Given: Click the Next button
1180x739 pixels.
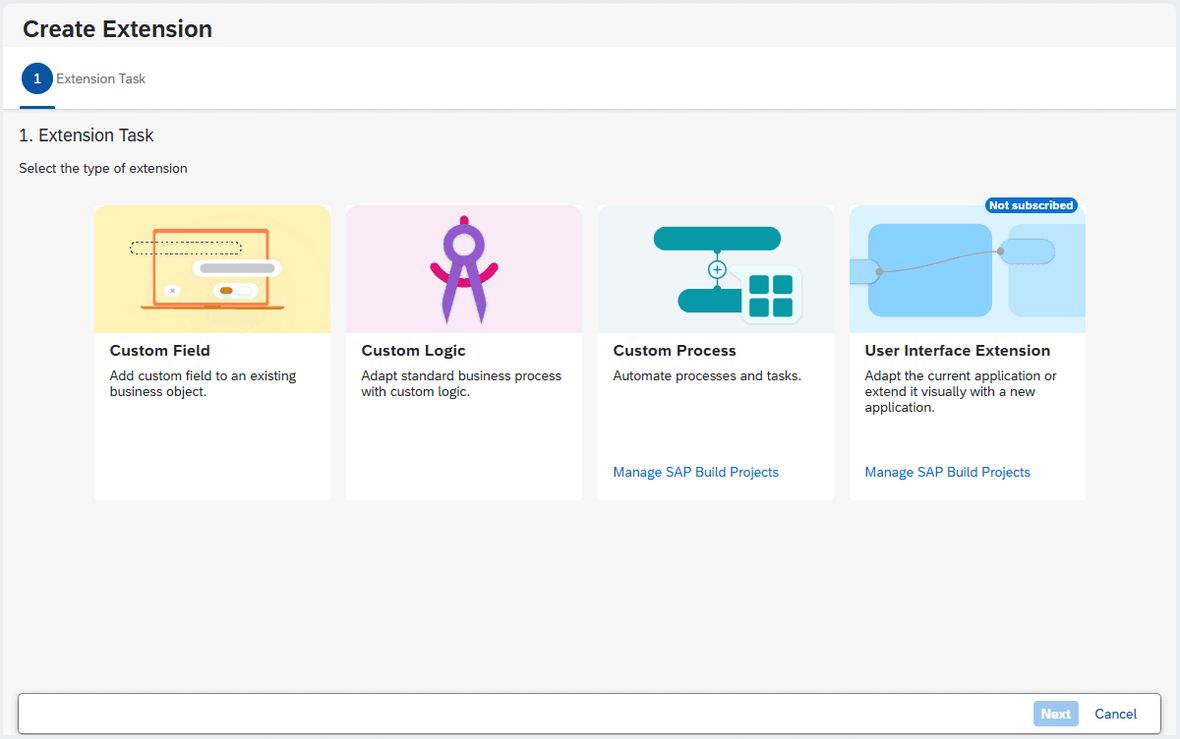Looking at the screenshot, I should pyautogui.click(x=1056, y=713).
